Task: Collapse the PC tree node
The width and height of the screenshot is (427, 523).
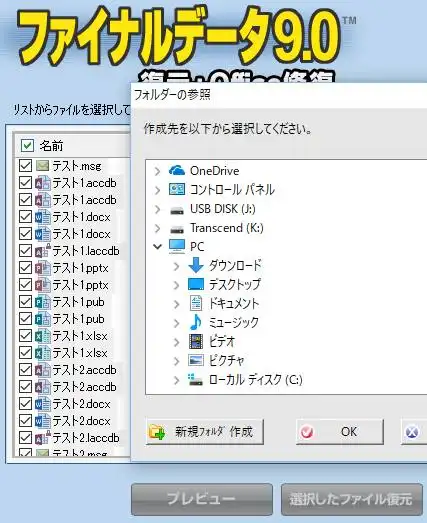Action: pos(157,247)
